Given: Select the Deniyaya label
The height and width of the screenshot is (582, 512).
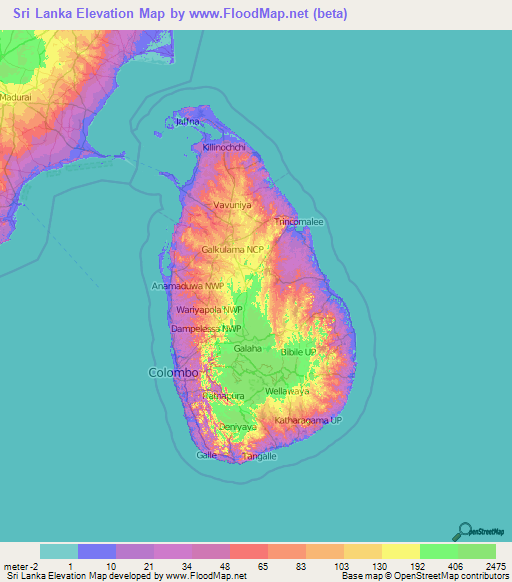Looking at the screenshot, I should click(238, 427).
